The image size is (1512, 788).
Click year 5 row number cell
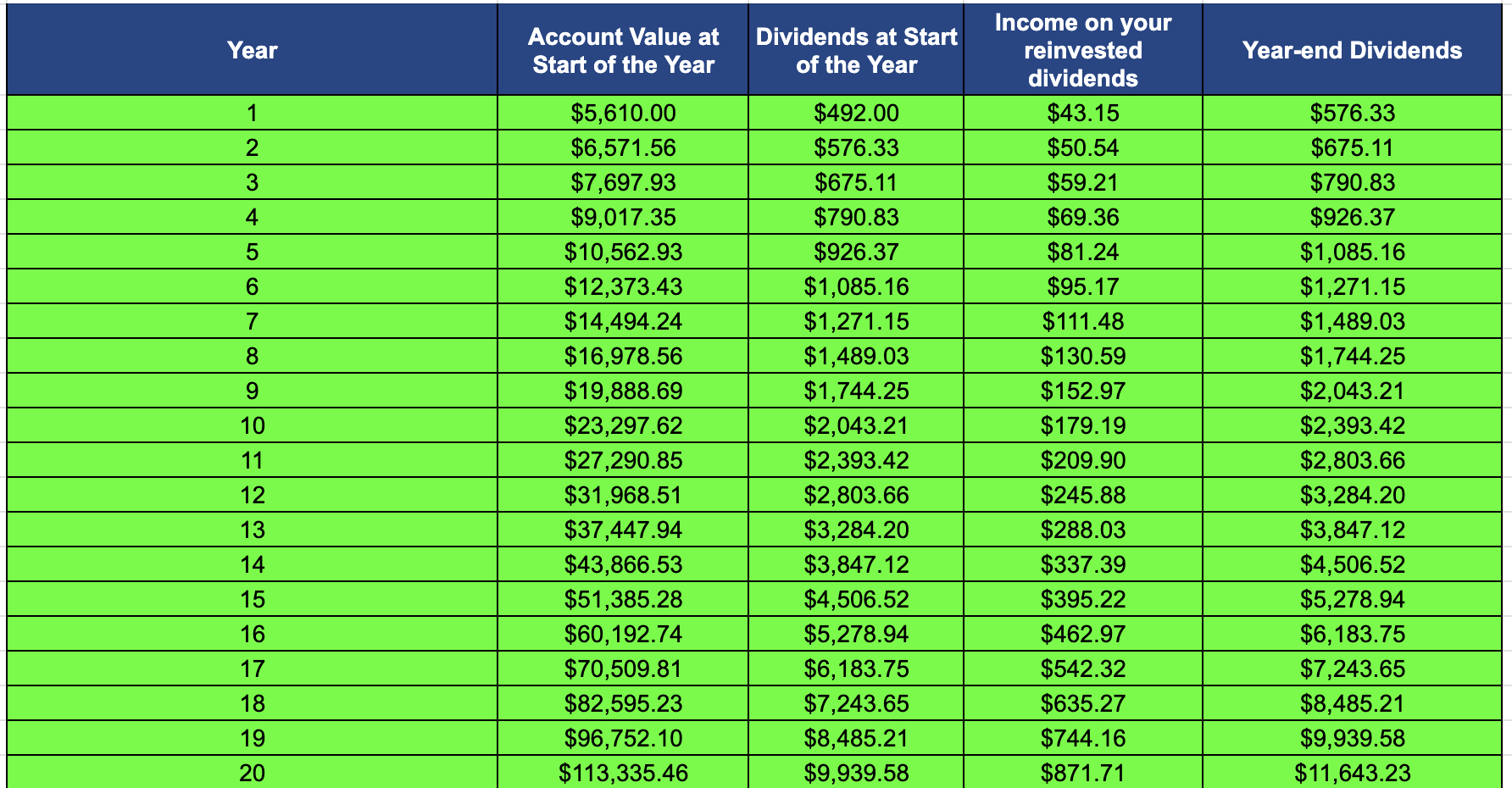252,252
